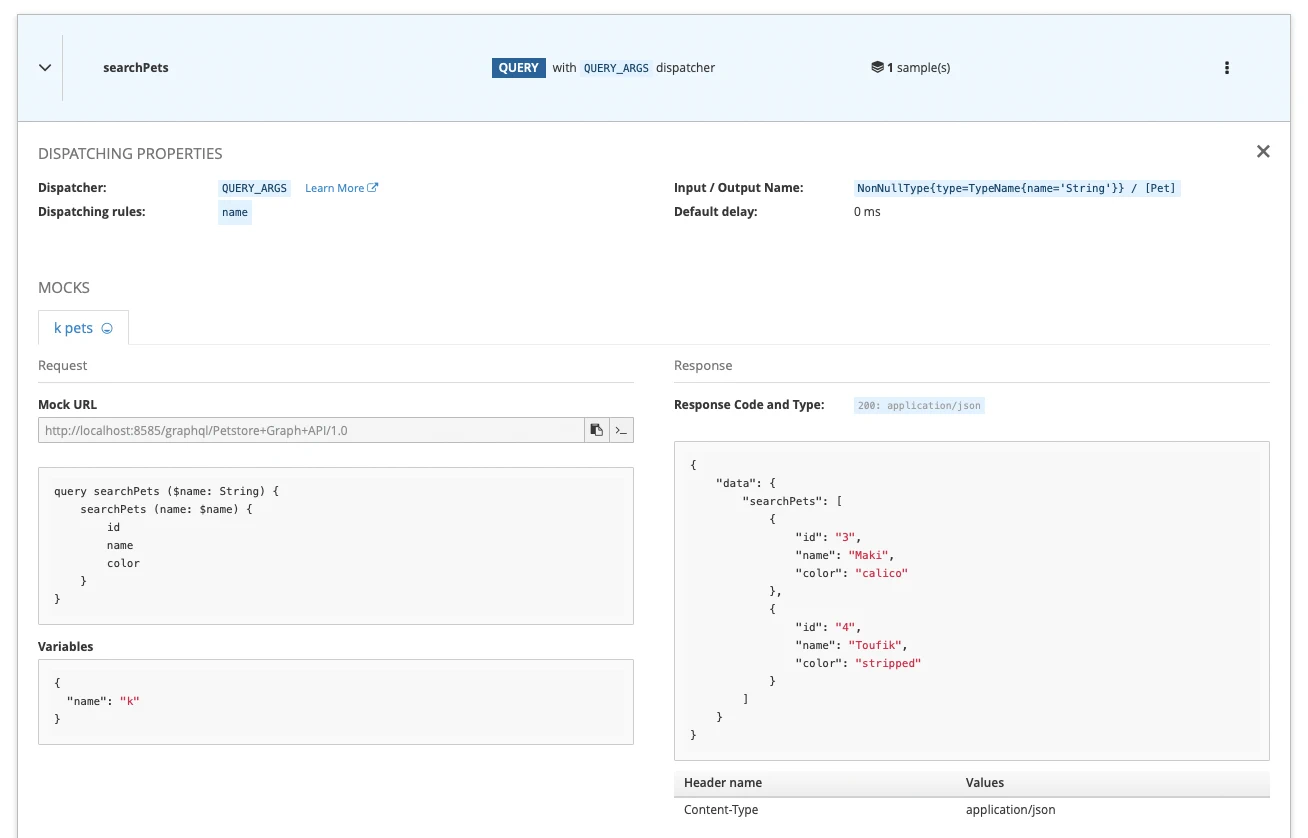Viewport: 1308px width, 838px height.
Task: Click the external link icon beside Learn More
Action: [373, 188]
